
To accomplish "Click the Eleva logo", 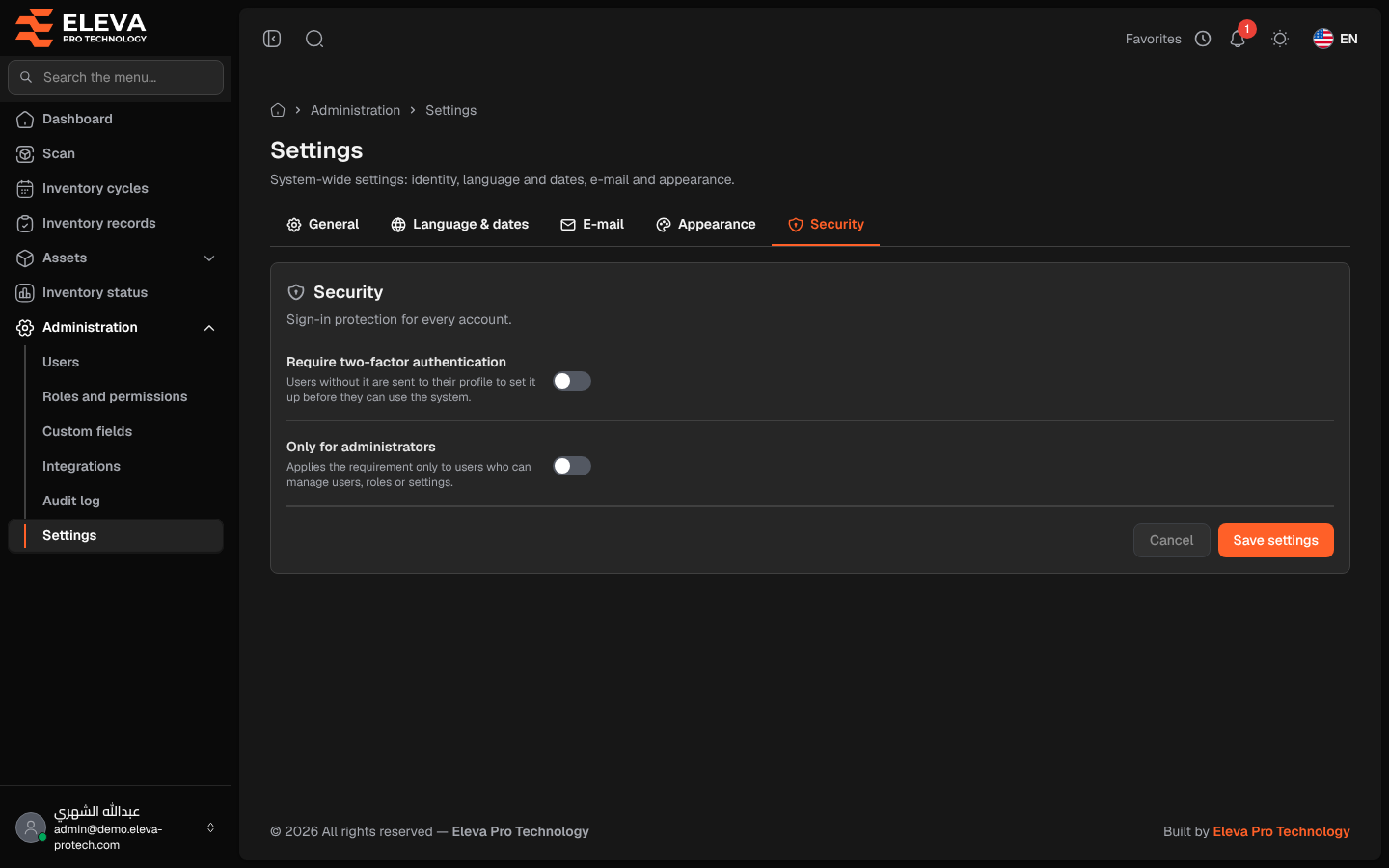I will click(81, 27).
